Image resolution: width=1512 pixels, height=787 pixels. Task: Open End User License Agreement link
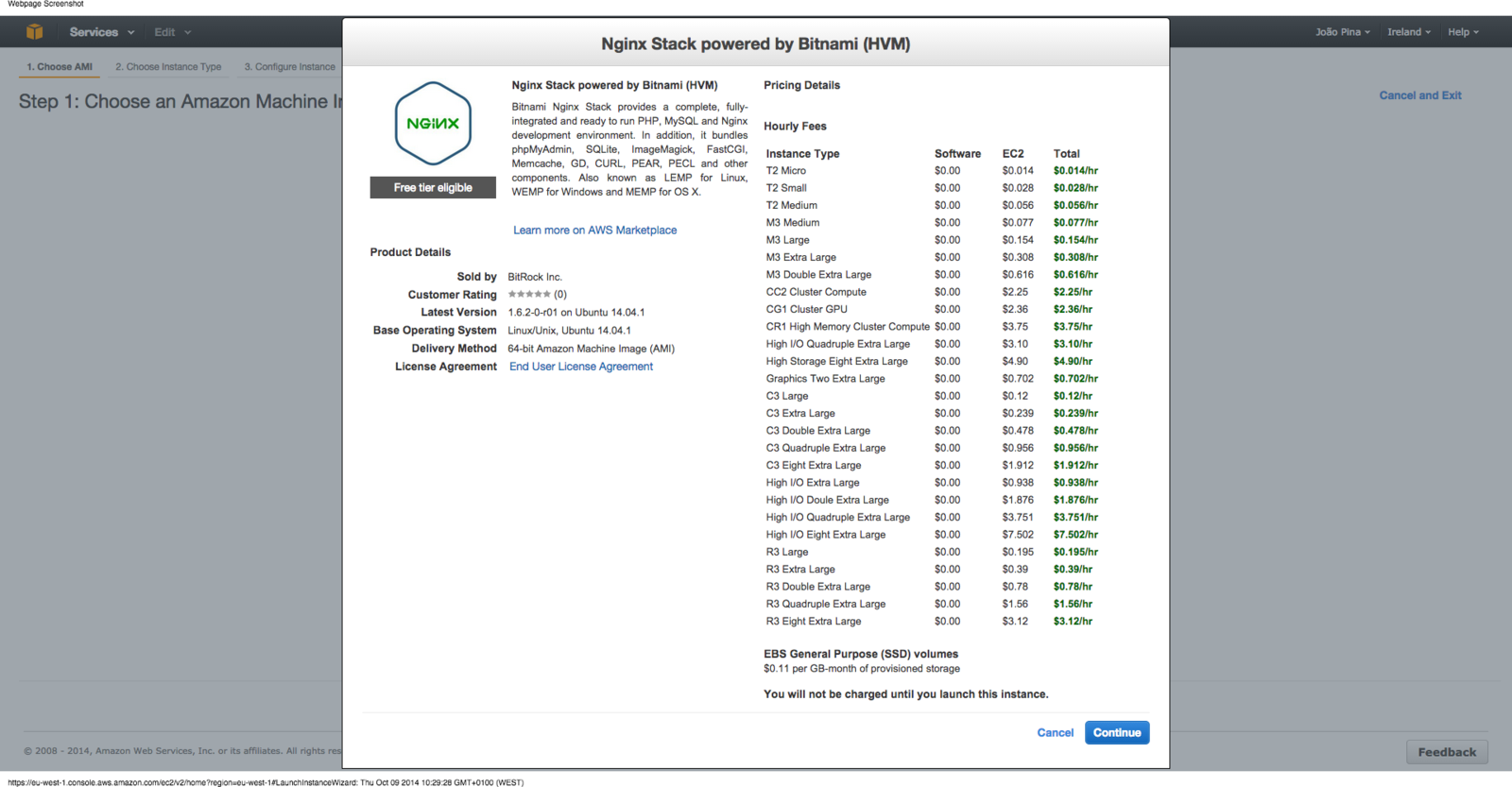point(581,367)
